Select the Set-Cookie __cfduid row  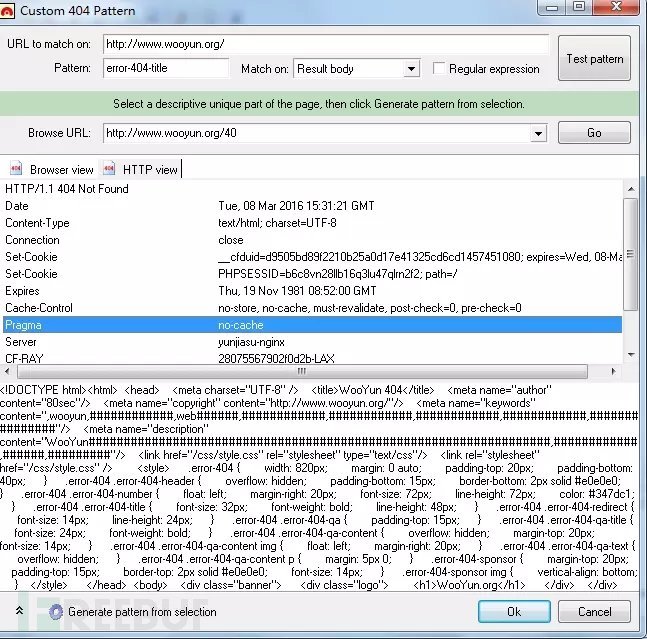click(x=312, y=257)
